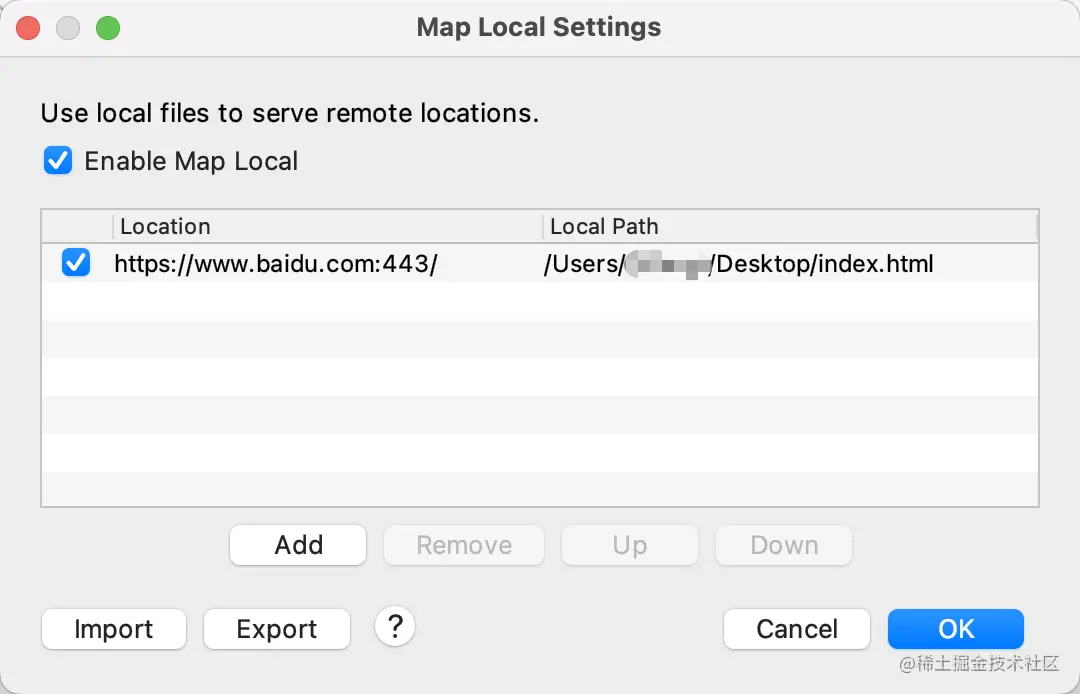
Task: Click the Down button
Action: click(x=784, y=545)
